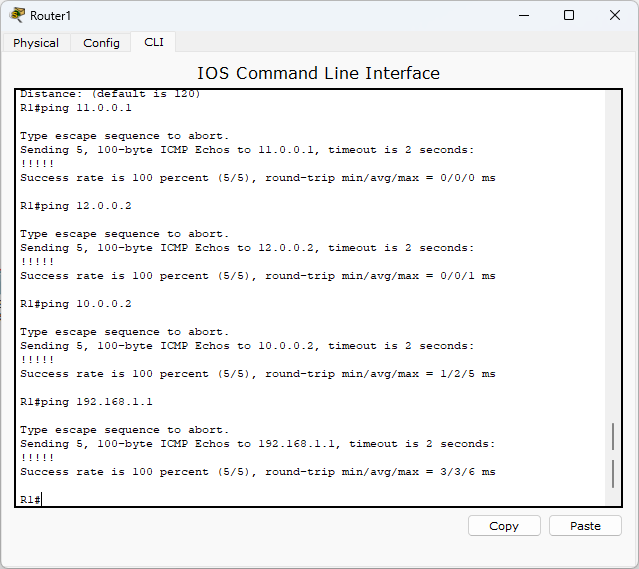Maximize the Router1 window
This screenshot has height=569, width=639.
point(569,15)
